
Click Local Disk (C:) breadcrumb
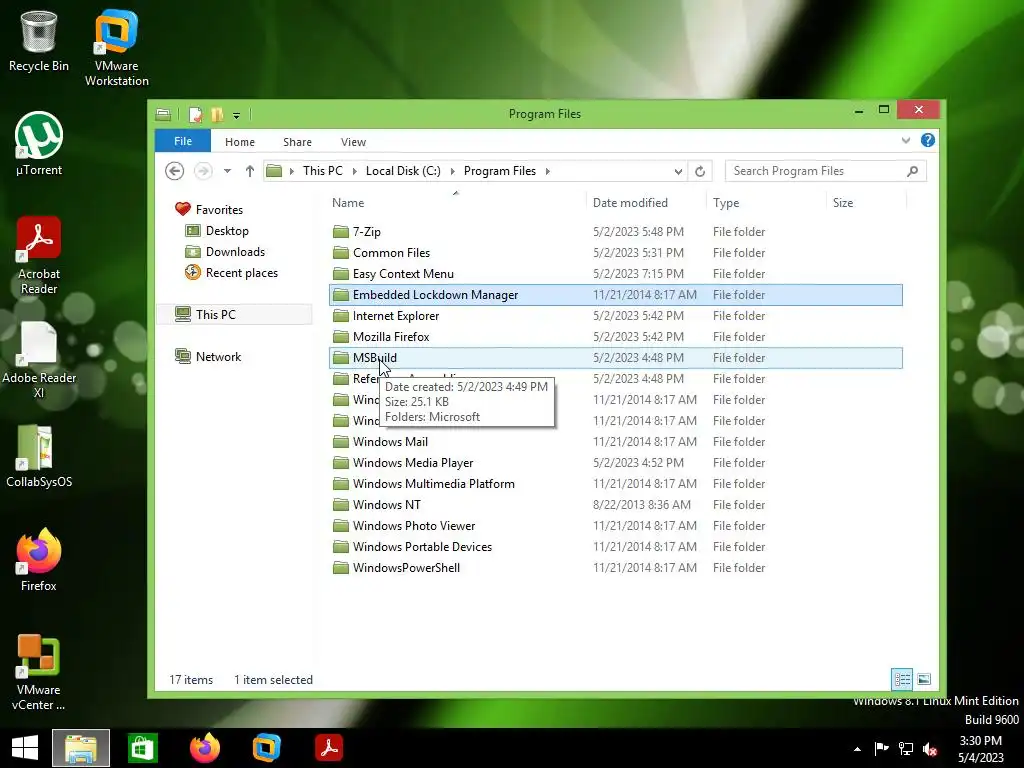coord(403,170)
